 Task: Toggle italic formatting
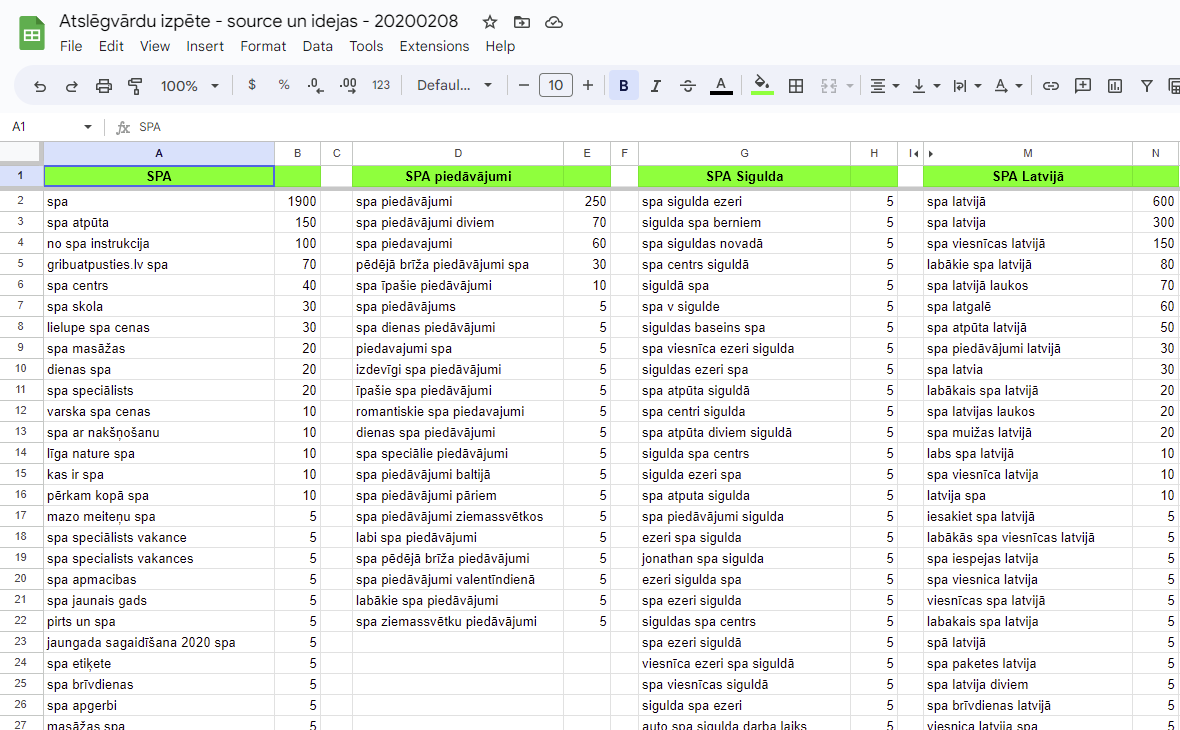point(656,86)
